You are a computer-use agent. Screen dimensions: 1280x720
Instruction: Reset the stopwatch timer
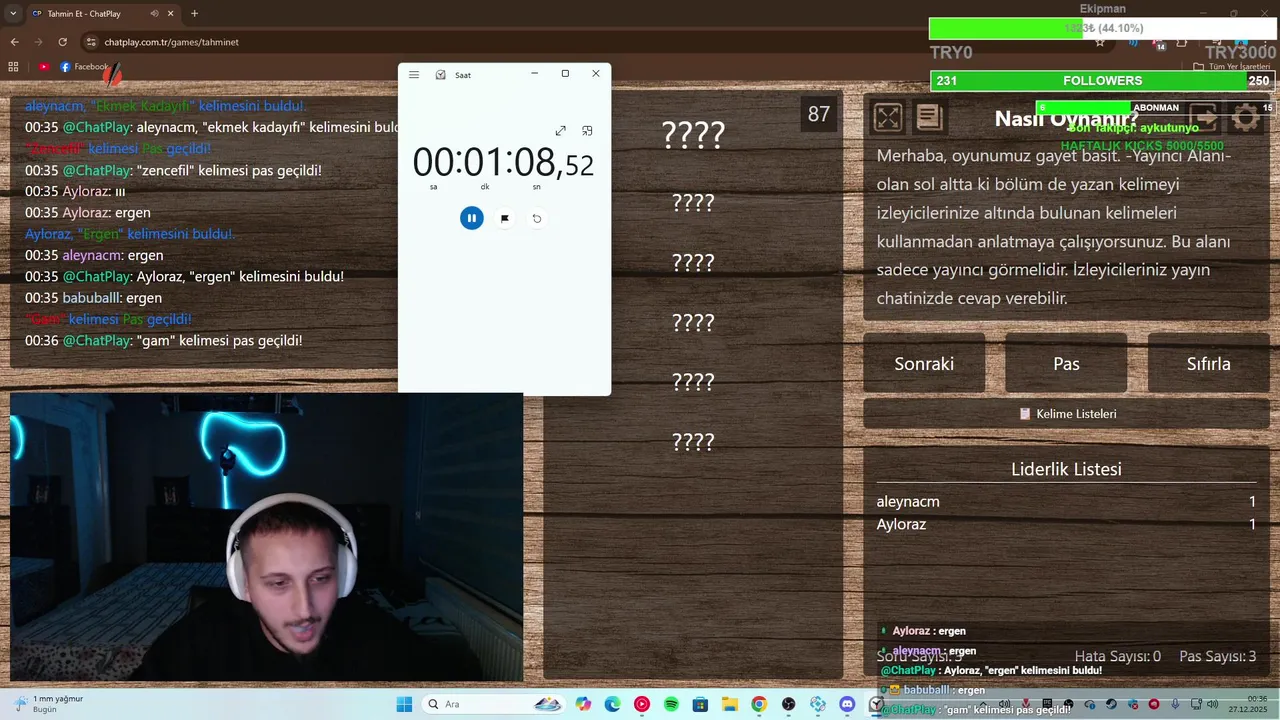coord(537,218)
